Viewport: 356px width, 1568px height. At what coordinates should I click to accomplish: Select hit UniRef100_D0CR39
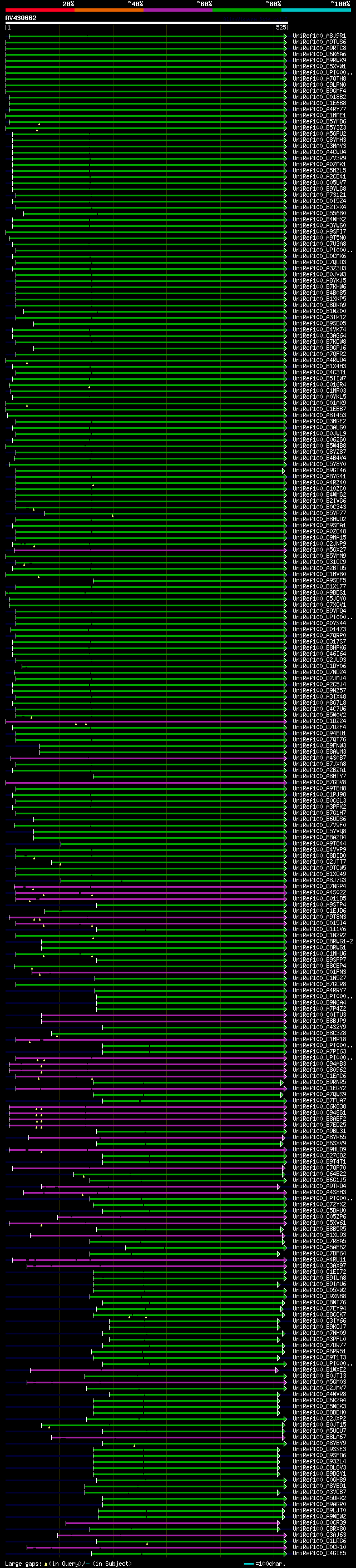coord(319,1522)
